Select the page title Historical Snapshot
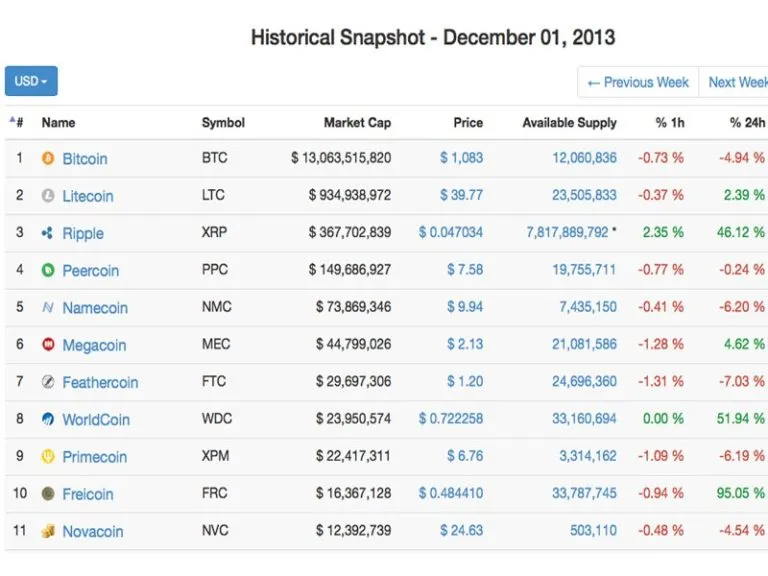This screenshot has width=768, height=576. click(x=433, y=38)
